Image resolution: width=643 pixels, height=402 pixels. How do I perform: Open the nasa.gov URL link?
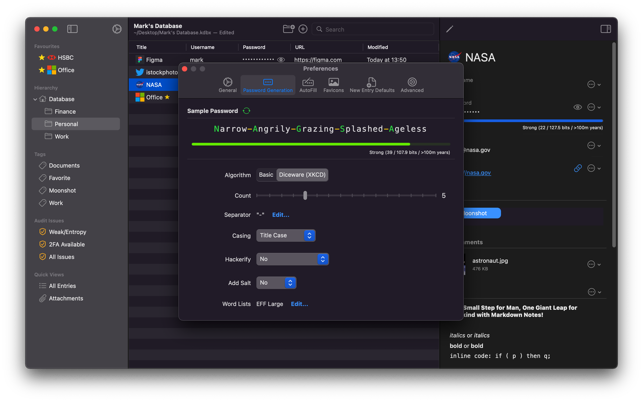tap(477, 173)
